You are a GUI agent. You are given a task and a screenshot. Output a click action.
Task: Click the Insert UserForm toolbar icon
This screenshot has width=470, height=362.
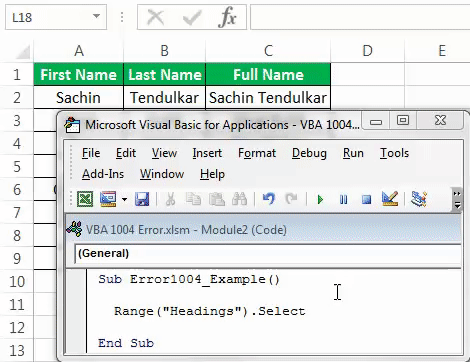pos(108,199)
